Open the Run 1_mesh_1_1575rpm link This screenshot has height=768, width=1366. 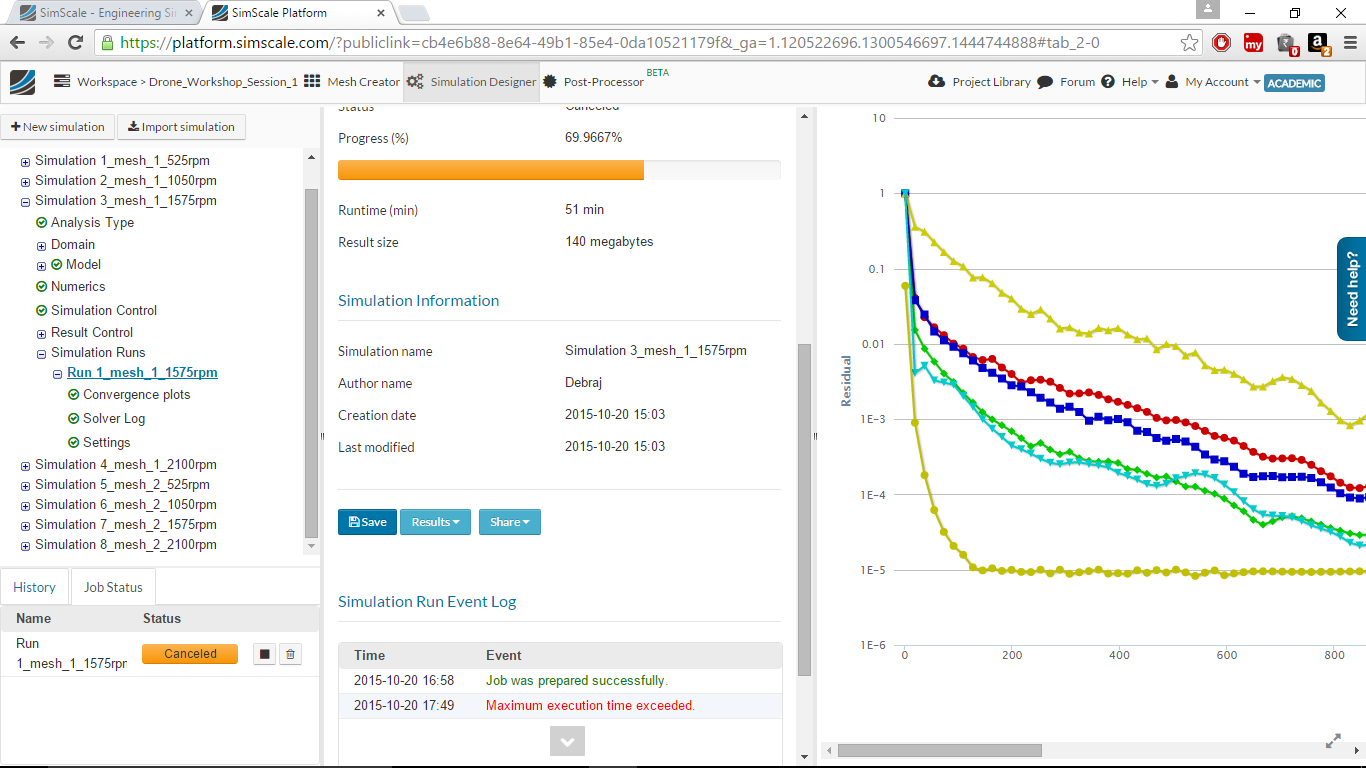(142, 373)
